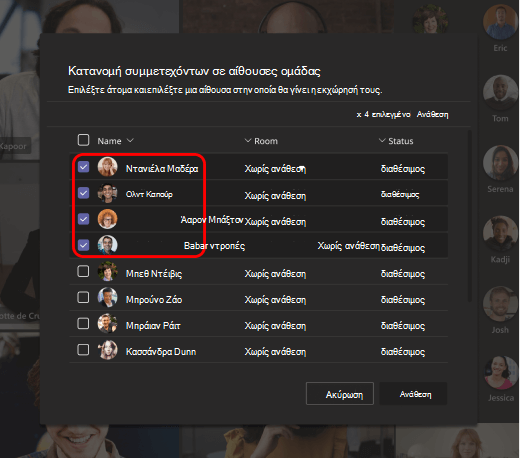
Task: Click the Ακύρωση button
Action: pos(340,394)
